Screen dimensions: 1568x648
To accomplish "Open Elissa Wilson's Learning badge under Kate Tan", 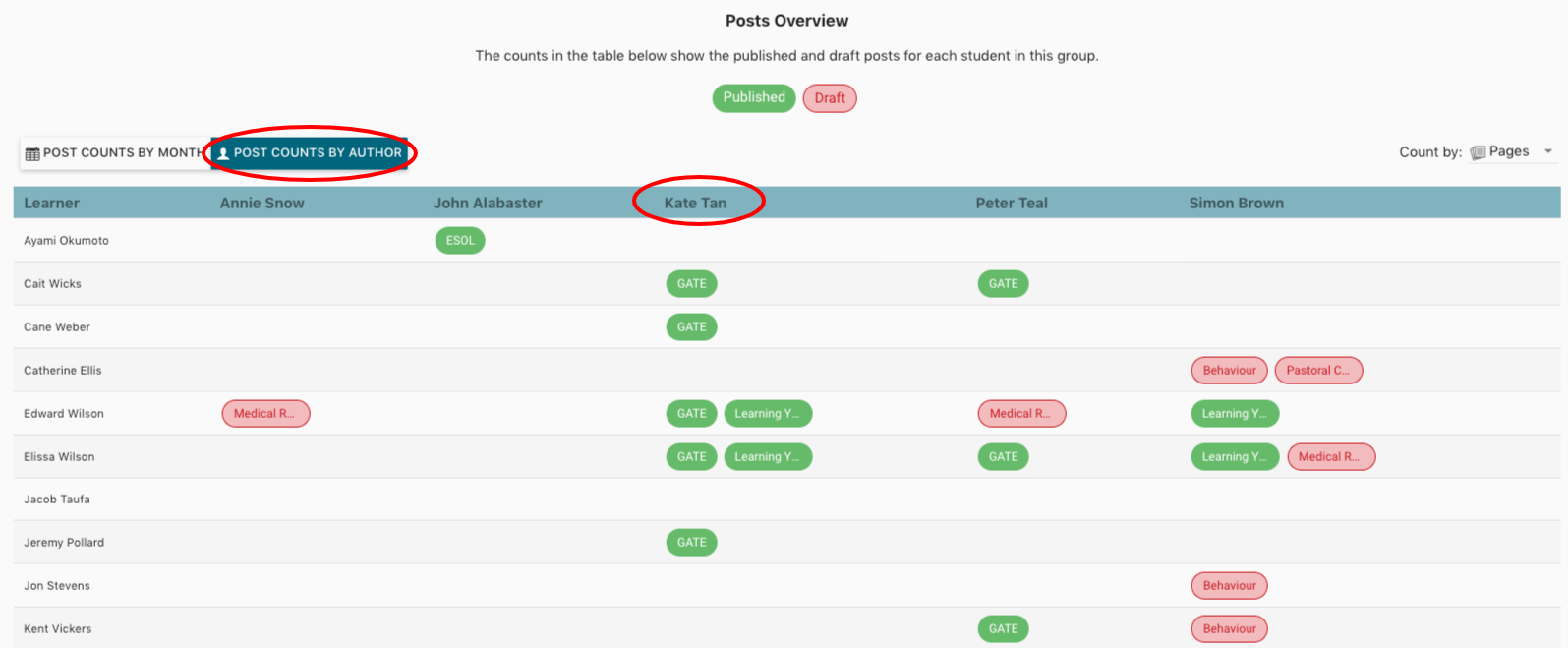I will coord(768,457).
